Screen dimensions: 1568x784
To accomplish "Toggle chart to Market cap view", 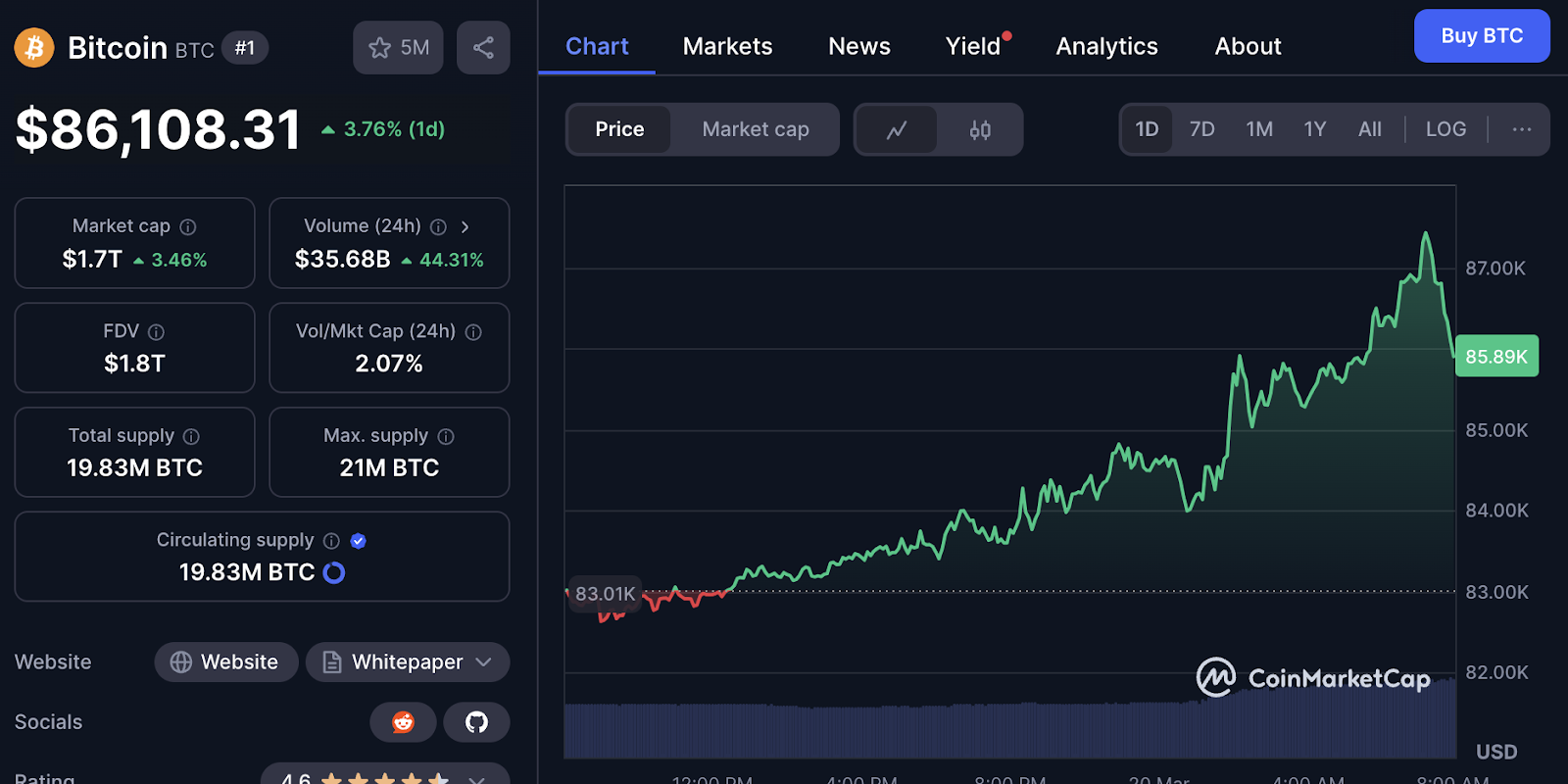I will coord(755,129).
